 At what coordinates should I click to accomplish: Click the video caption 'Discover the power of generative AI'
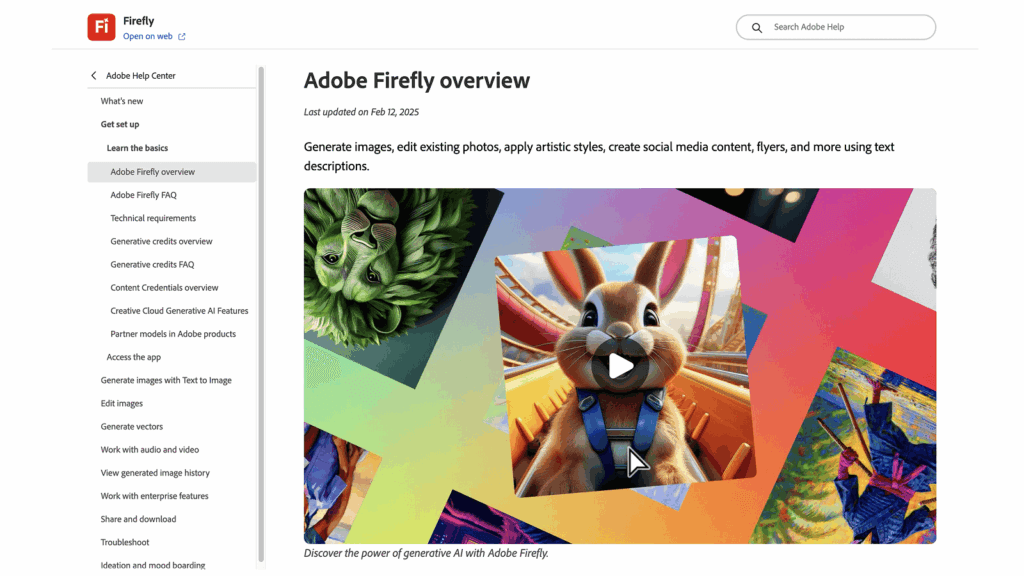(426, 553)
